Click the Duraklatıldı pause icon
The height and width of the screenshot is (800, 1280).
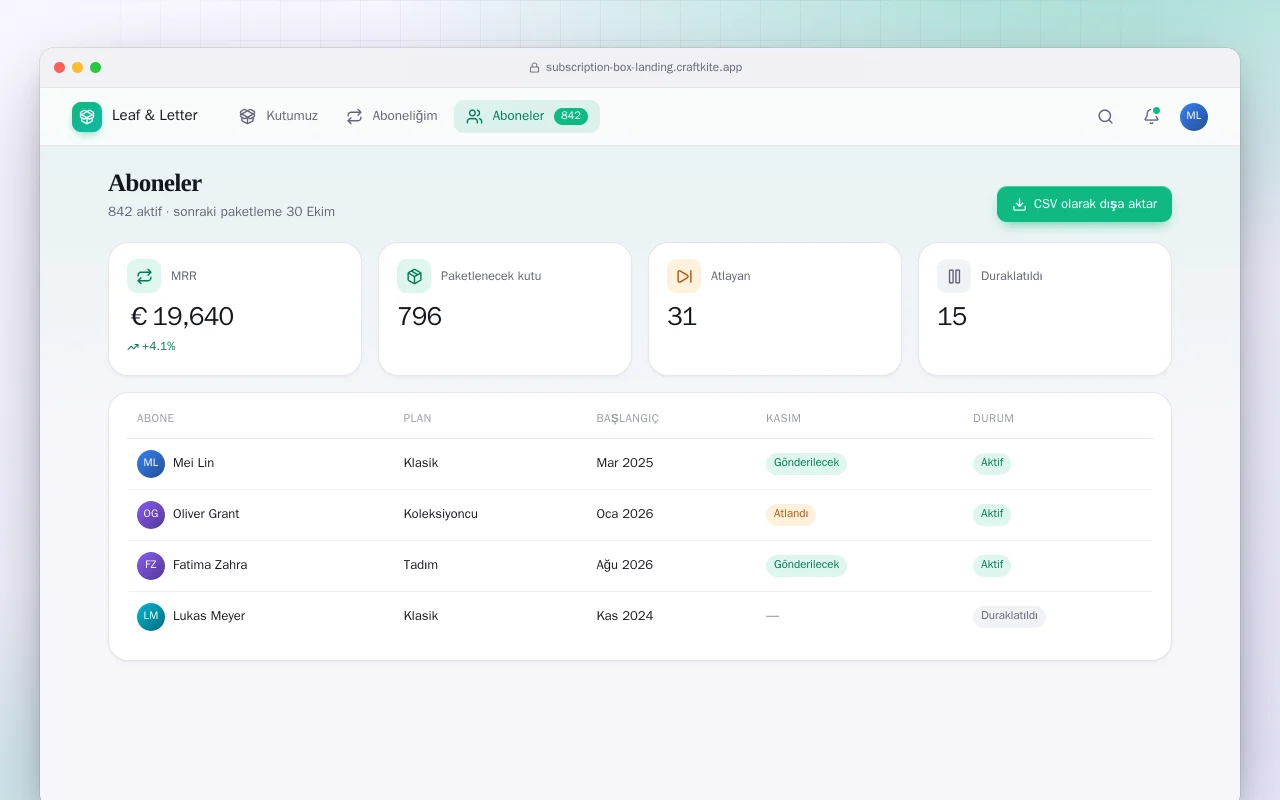[954, 276]
